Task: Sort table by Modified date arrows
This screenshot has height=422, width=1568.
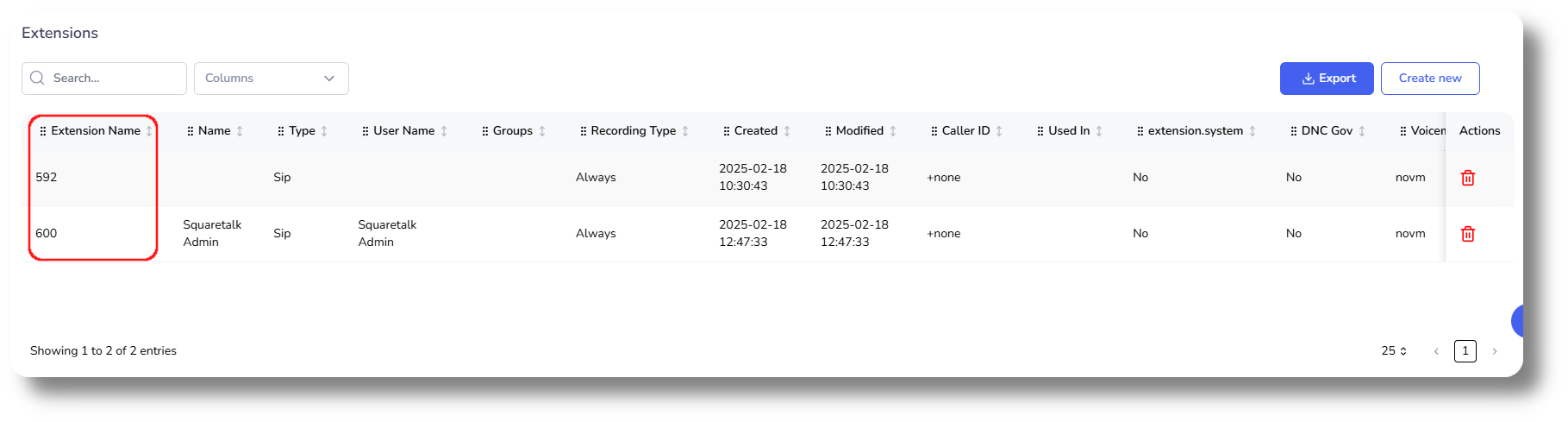Action: (x=893, y=131)
